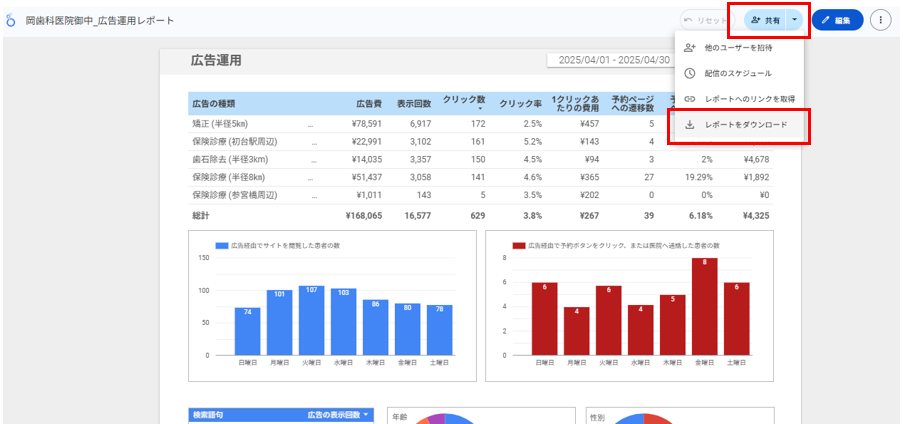Sort table by クリック数 column header
This screenshot has height=424, width=903.
coord(464,103)
